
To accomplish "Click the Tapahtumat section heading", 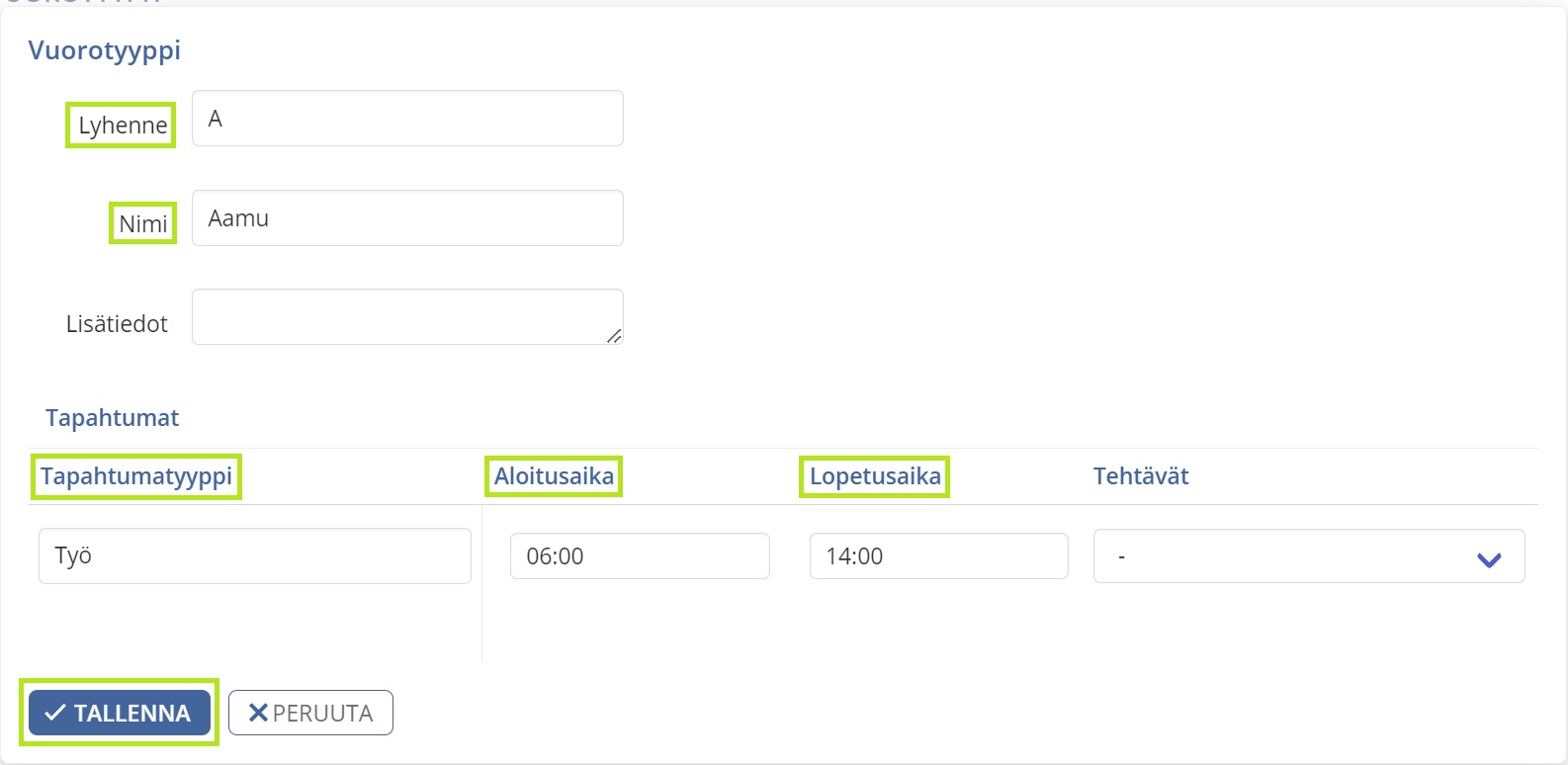I will click(112, 417).
